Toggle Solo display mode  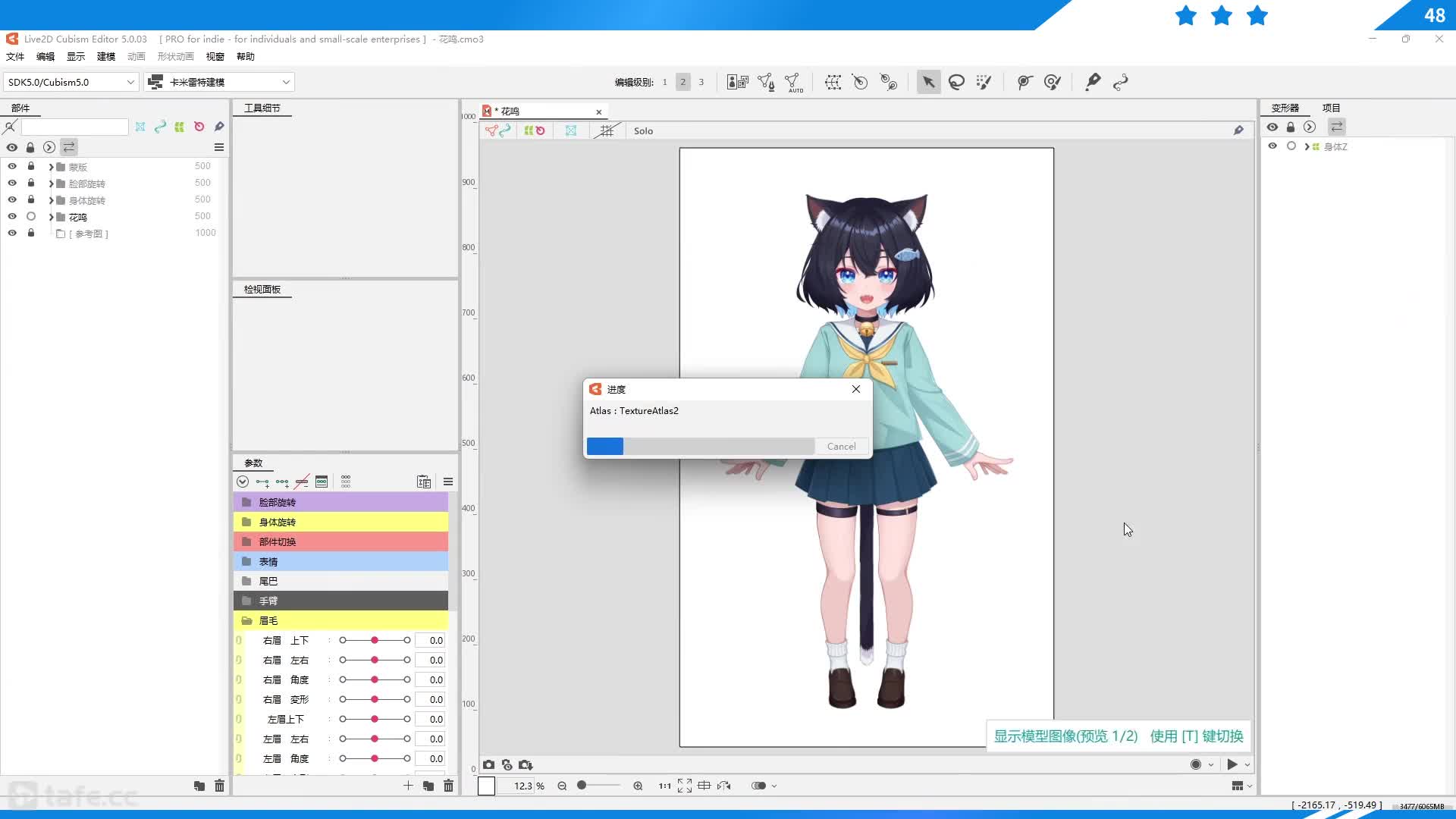click(643, 131)
